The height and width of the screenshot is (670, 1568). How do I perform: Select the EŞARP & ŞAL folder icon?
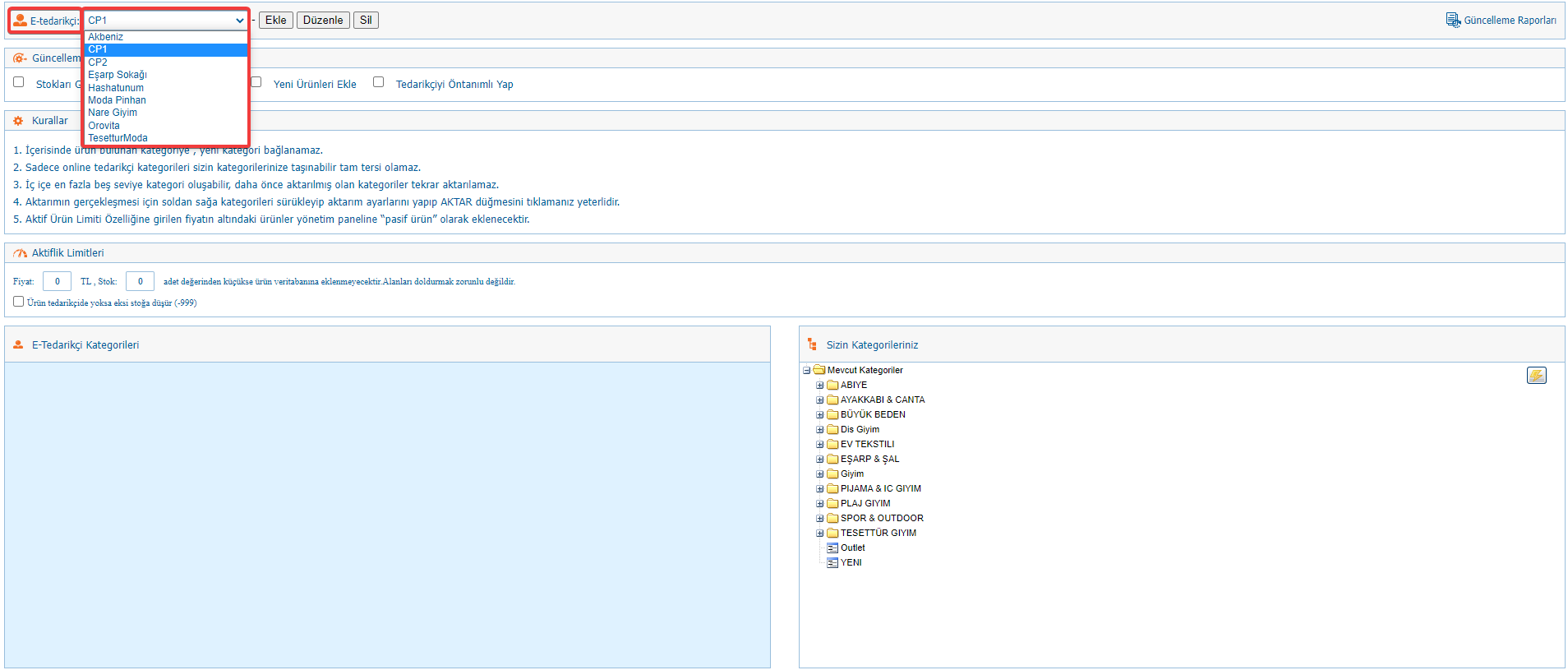832,459
